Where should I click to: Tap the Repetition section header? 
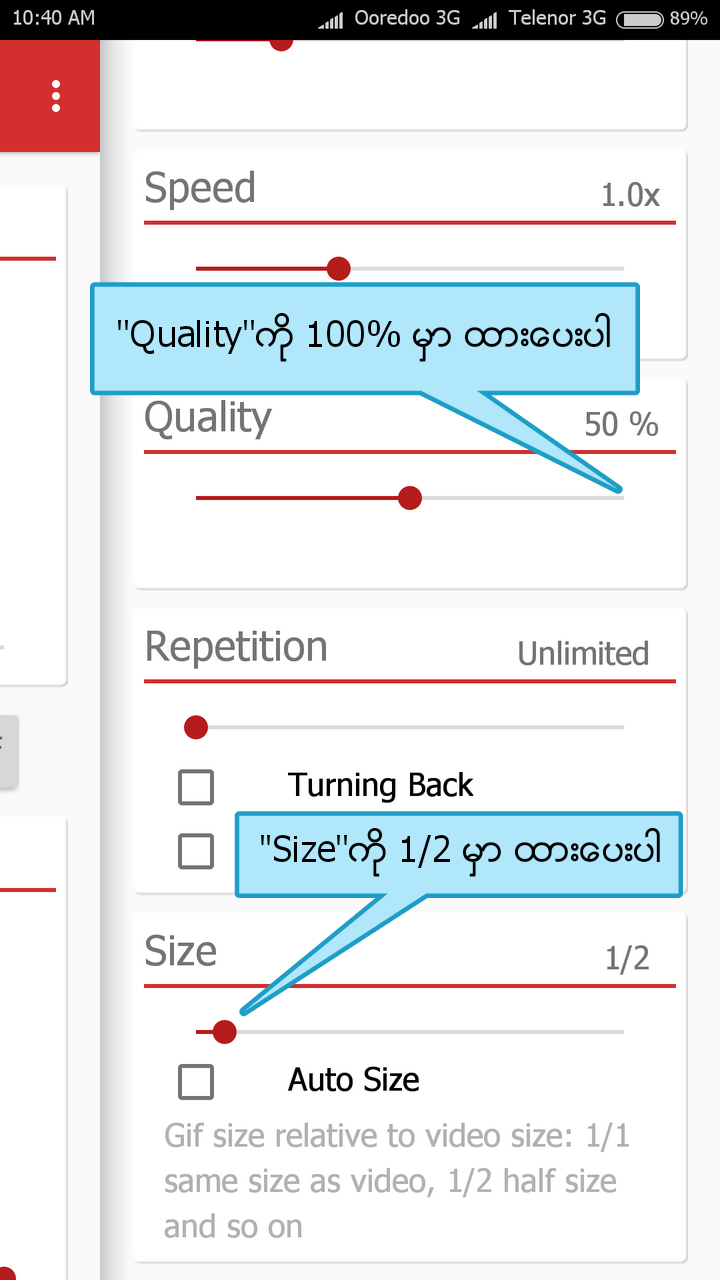pos(236,647)
